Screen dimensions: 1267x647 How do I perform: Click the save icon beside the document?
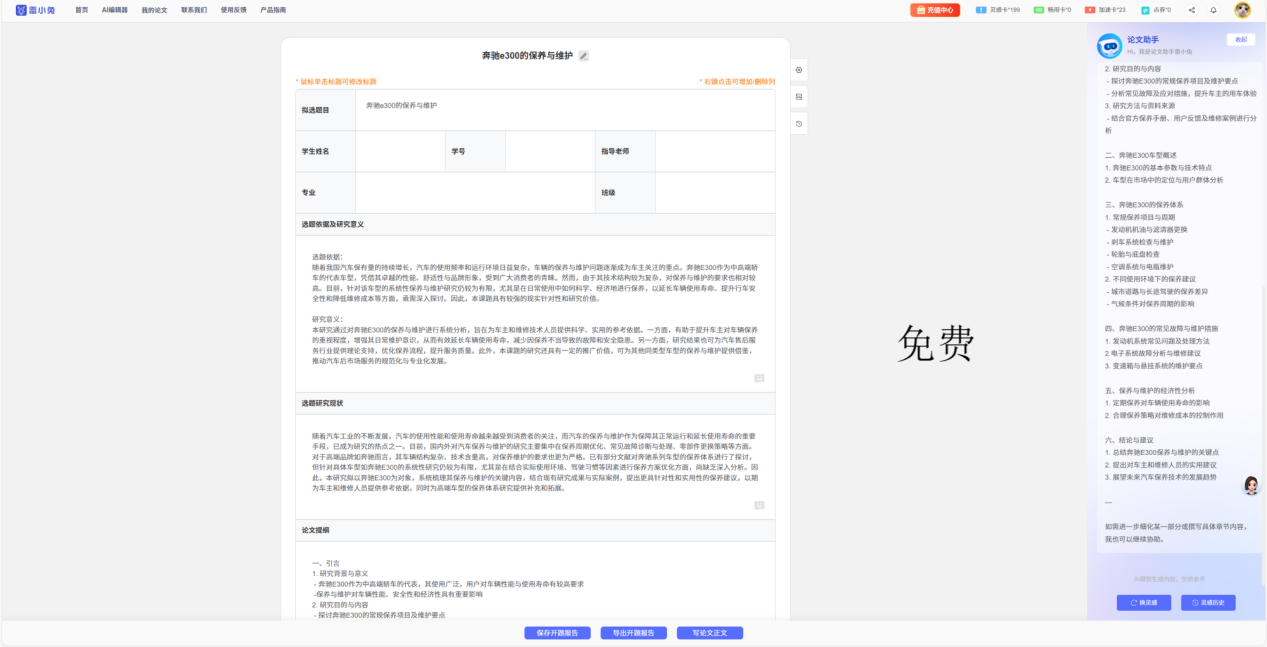pyautogui.click(x=799, y=97)
